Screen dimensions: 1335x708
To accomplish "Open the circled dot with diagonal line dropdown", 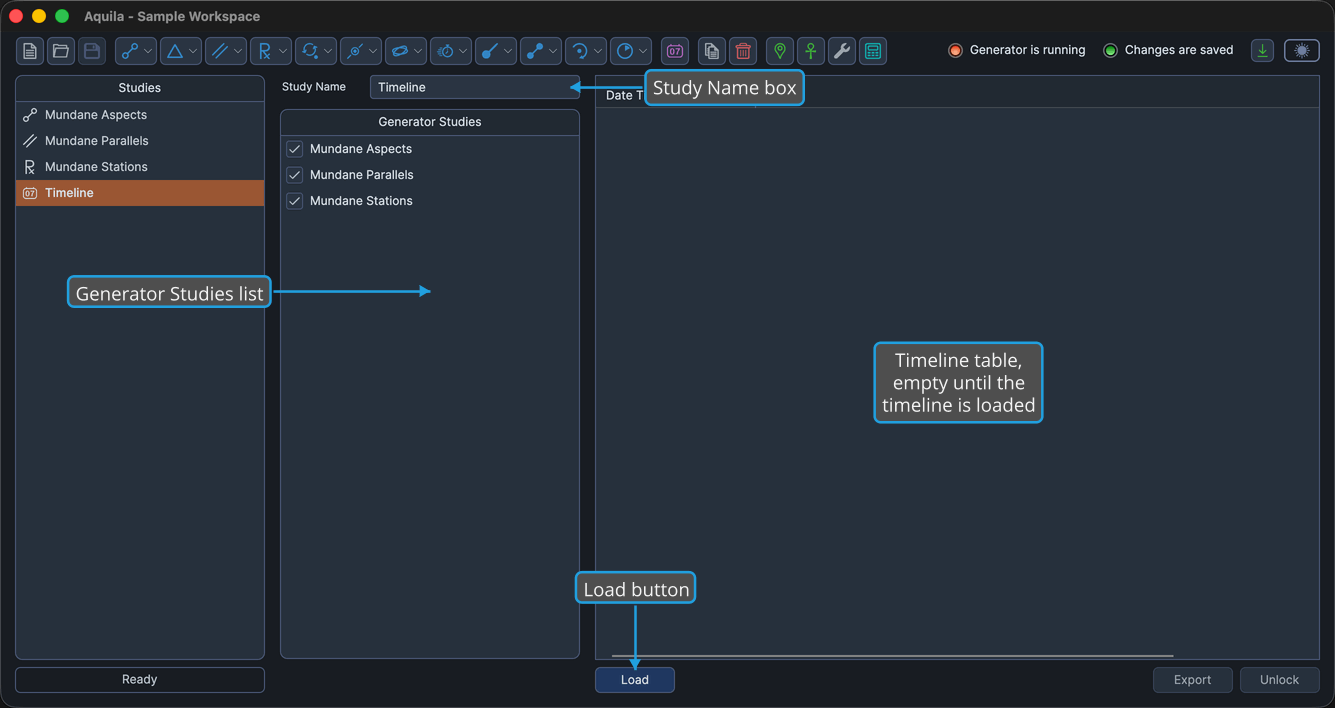I will pos(361,51).
